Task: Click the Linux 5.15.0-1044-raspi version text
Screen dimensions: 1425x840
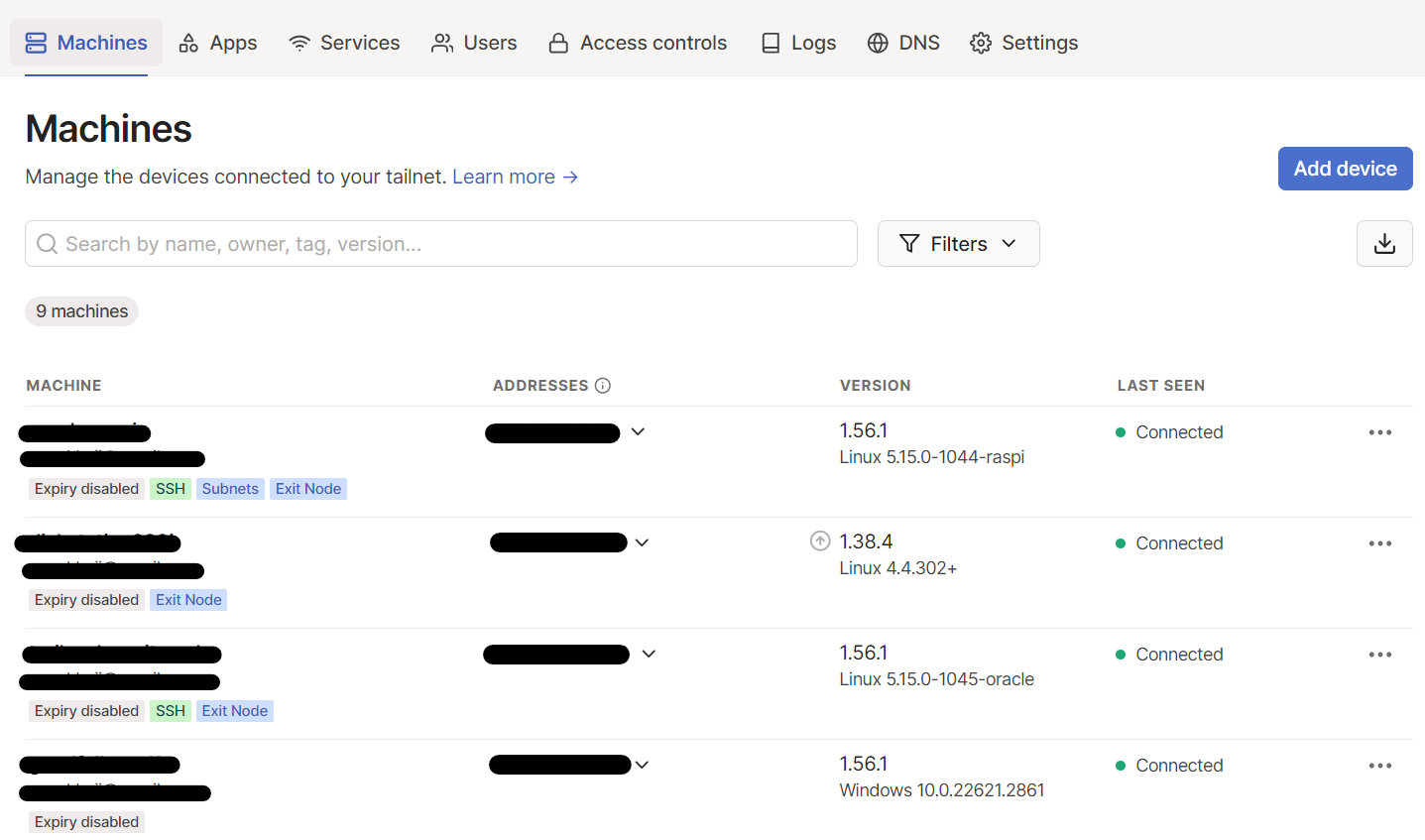Action: (x=932, y=457)
